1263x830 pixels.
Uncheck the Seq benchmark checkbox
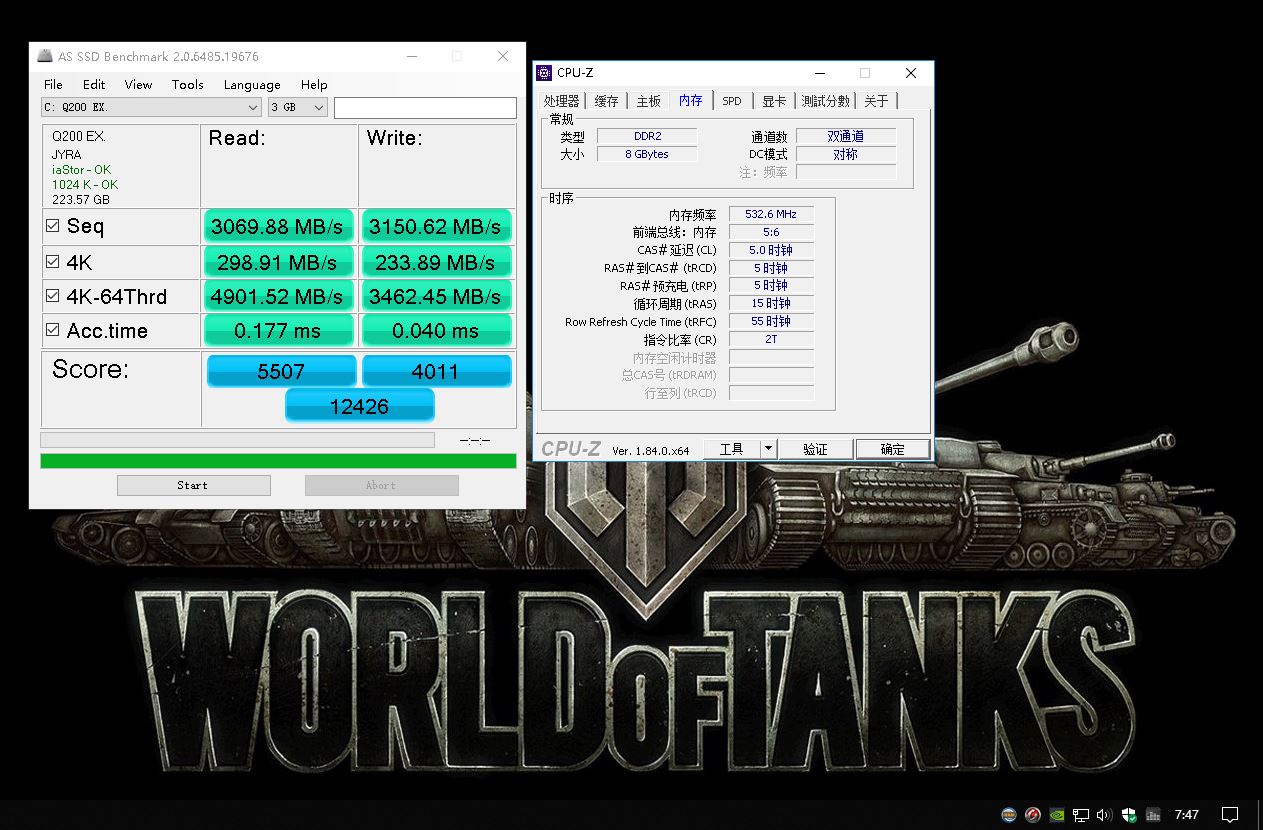pyautogui.click(x=53, y=227)
